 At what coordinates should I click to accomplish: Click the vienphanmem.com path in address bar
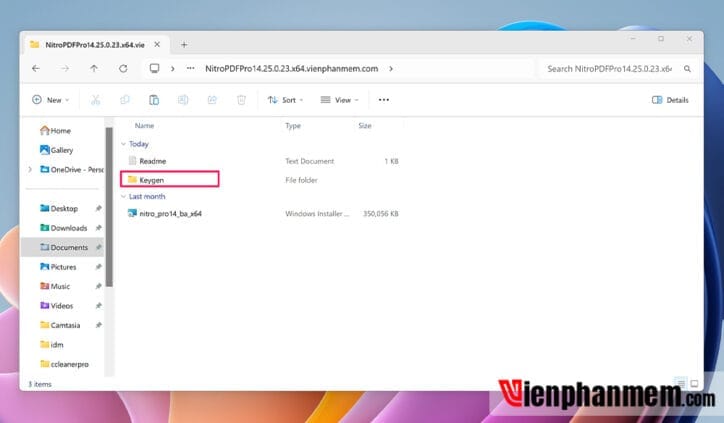click(x=291, y=68)
